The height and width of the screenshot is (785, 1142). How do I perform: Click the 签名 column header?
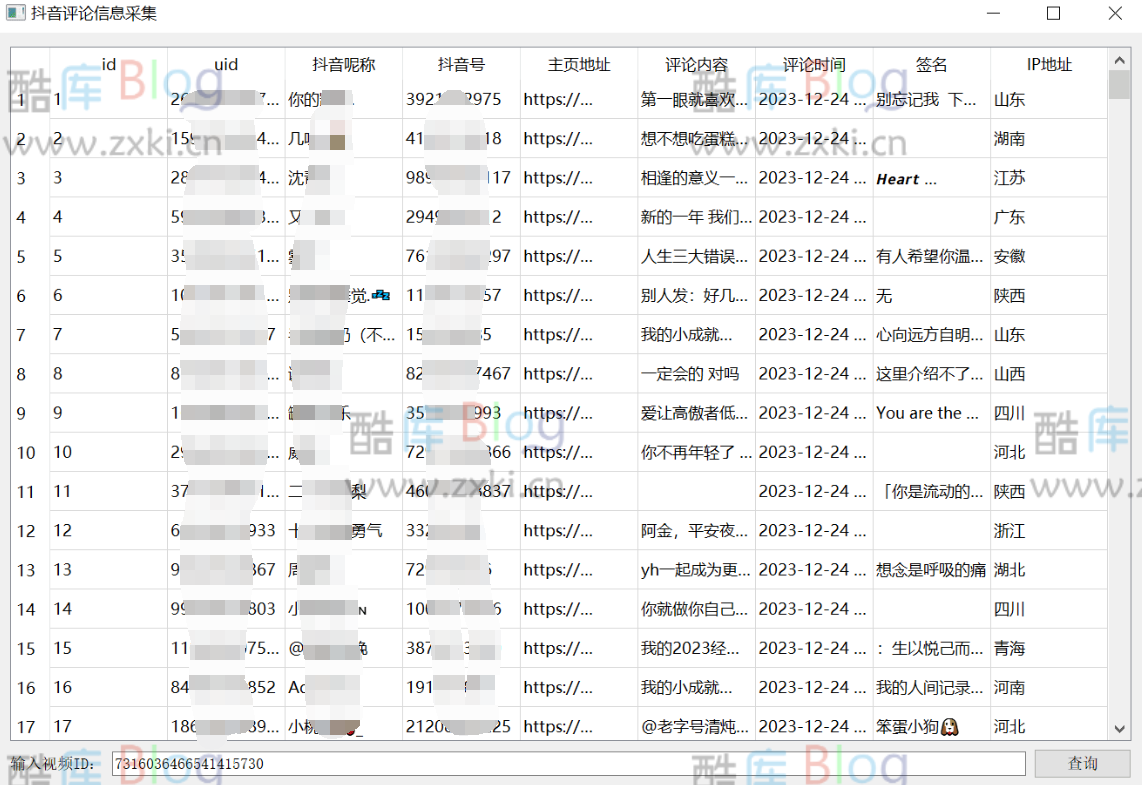tap(929, 64)
